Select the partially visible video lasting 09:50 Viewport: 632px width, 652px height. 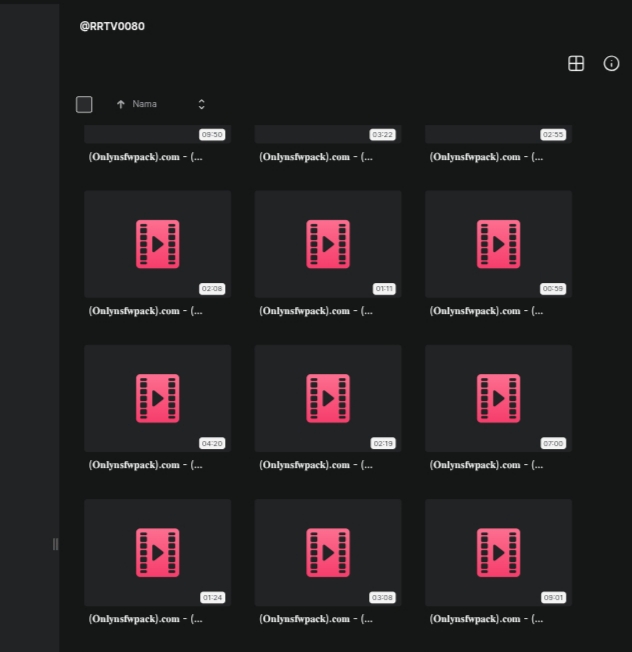coord(158,134)
